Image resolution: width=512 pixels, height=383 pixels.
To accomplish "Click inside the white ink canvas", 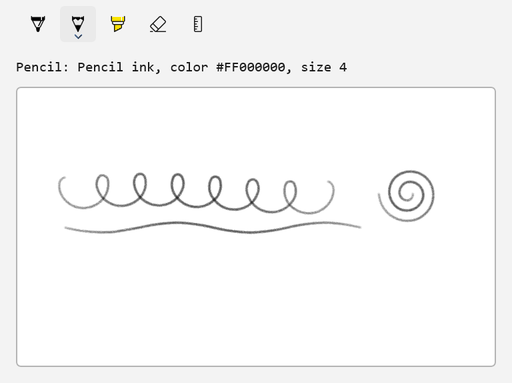I will [x=256, y=227].
